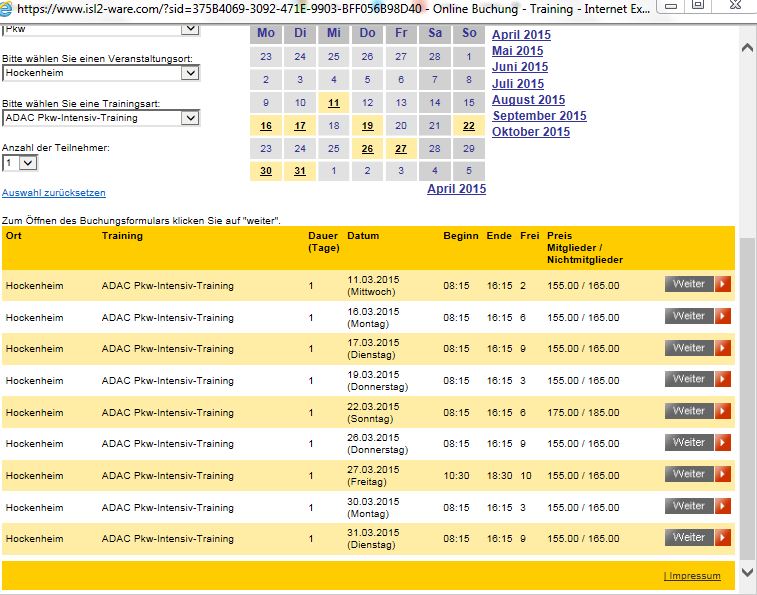The height and width of the screenshot is (595, 757).
Task: Open Juli 2015 in the month list
Action: (518, 84)
